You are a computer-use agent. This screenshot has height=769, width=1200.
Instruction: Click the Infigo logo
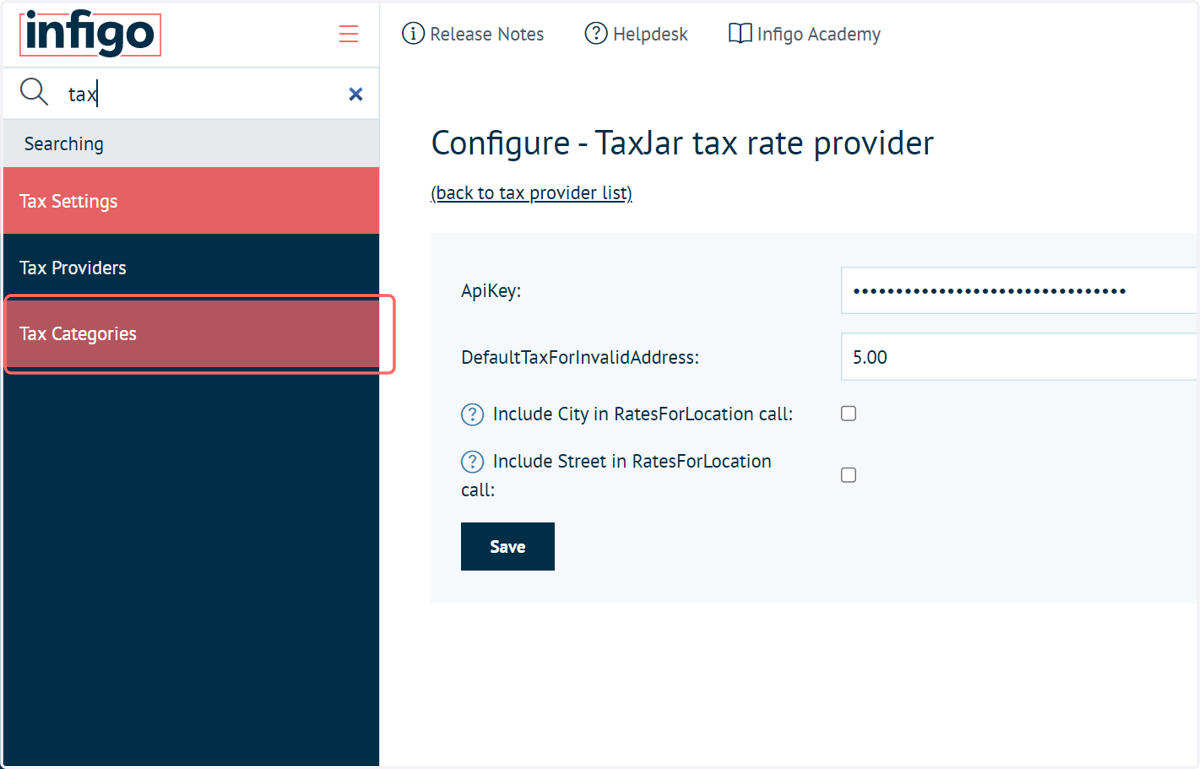tap(90, 33)
